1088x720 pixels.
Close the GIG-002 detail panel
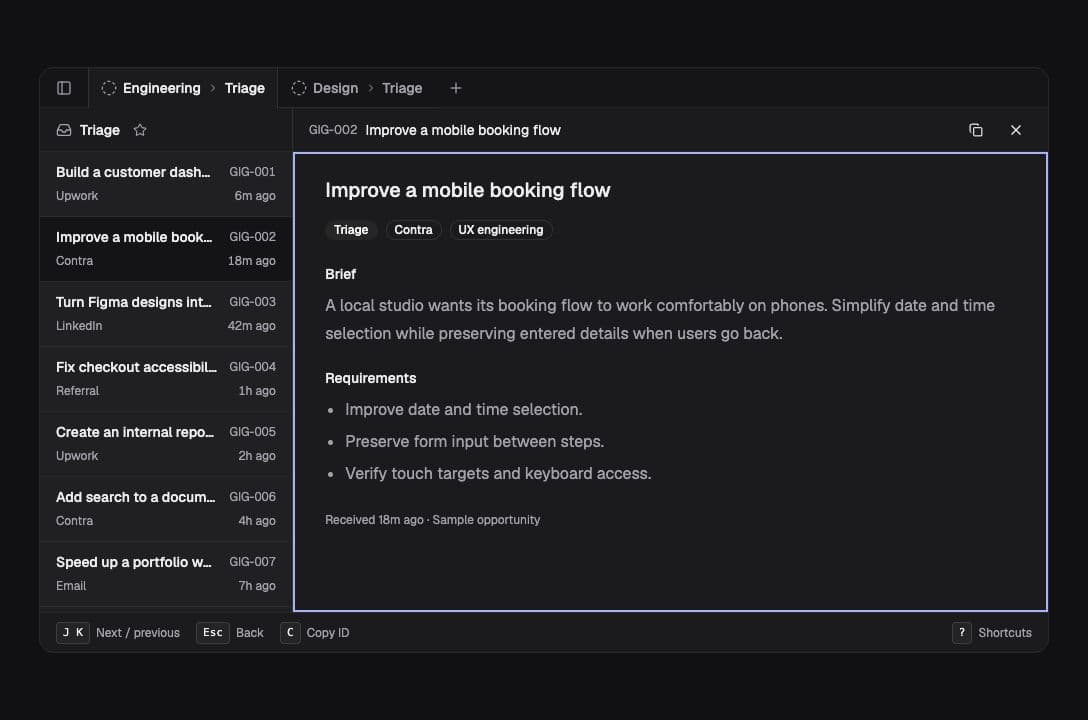tap(1016, 130)
